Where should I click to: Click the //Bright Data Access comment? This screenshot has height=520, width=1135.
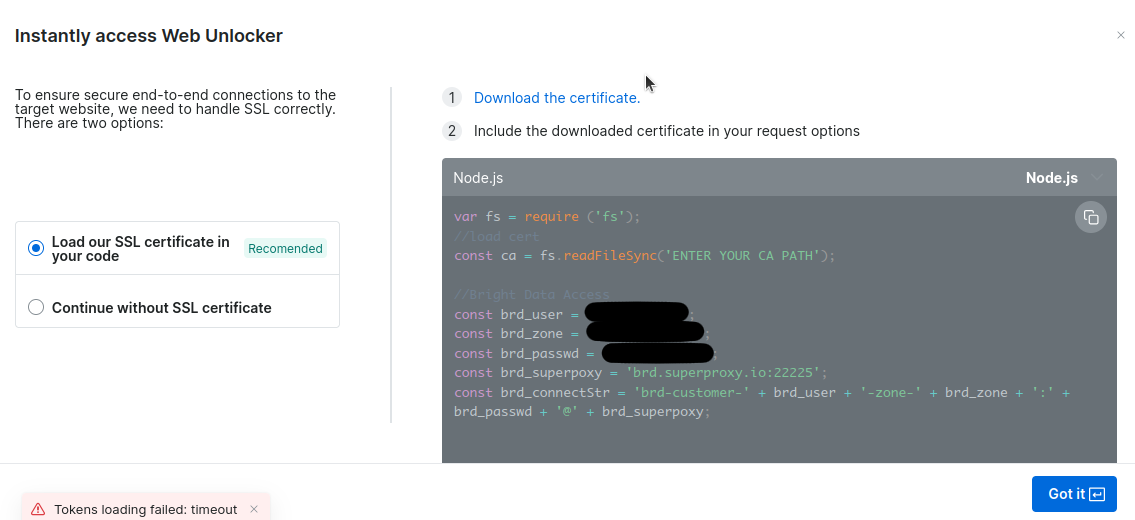pos(531,295)
